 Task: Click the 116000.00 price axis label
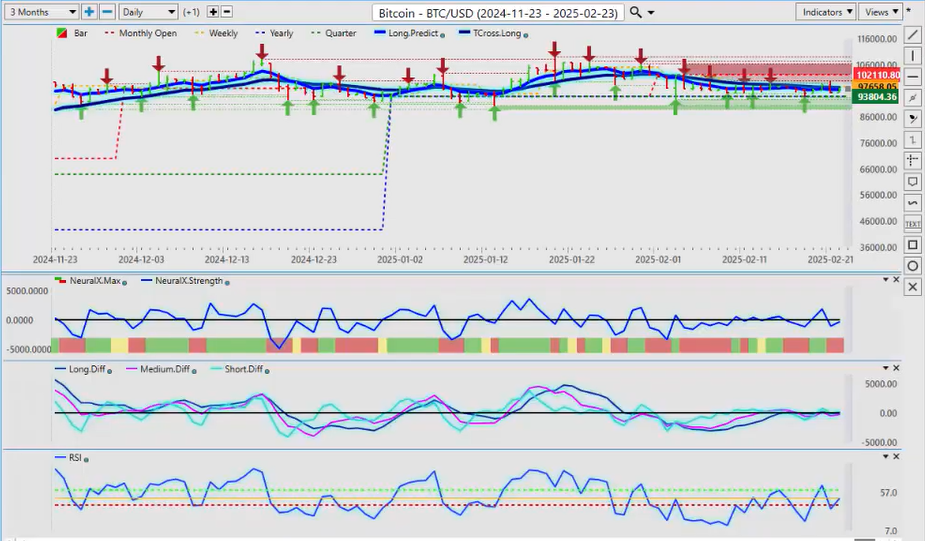coord(877,39)
